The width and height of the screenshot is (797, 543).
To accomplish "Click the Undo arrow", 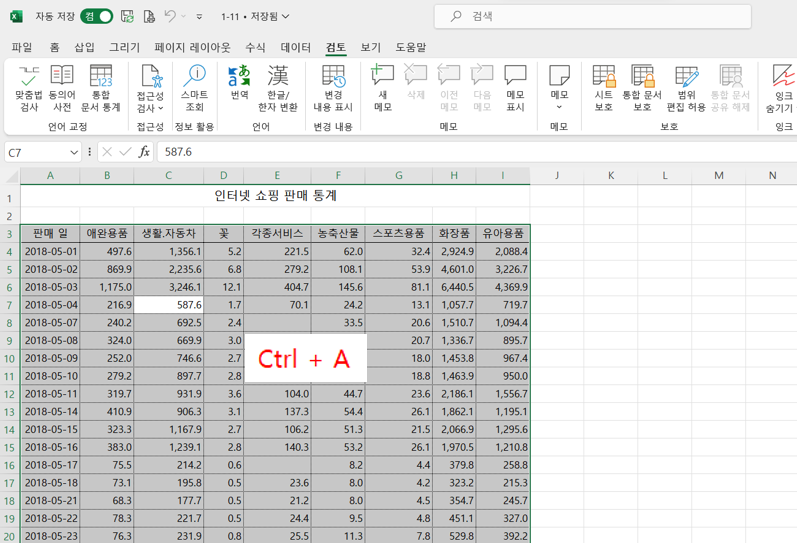I will [x=170, y=16].
